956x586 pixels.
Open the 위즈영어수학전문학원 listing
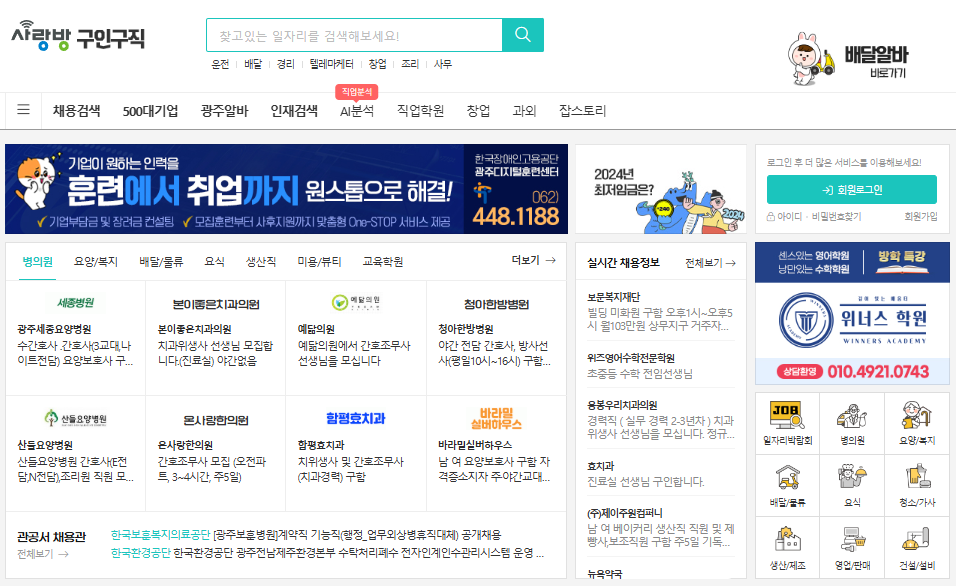(660, 365)
